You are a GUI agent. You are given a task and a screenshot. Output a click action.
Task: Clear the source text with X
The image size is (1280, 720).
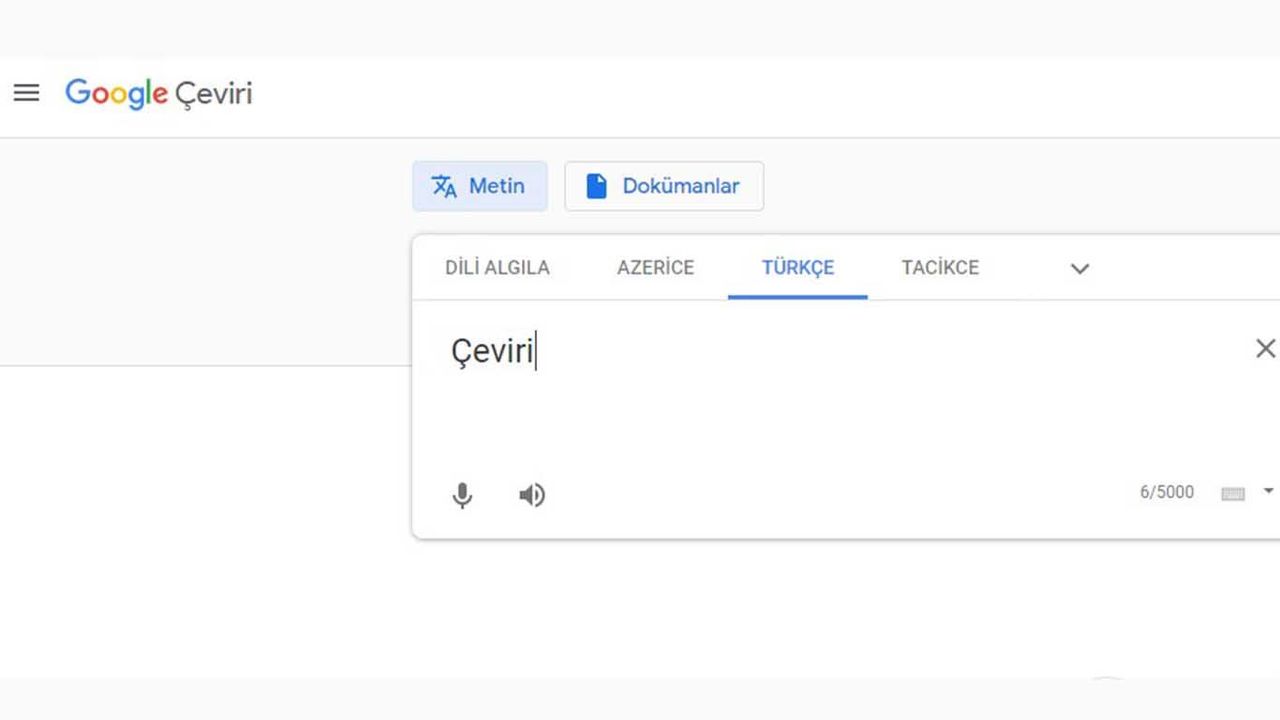[1265, 349]
